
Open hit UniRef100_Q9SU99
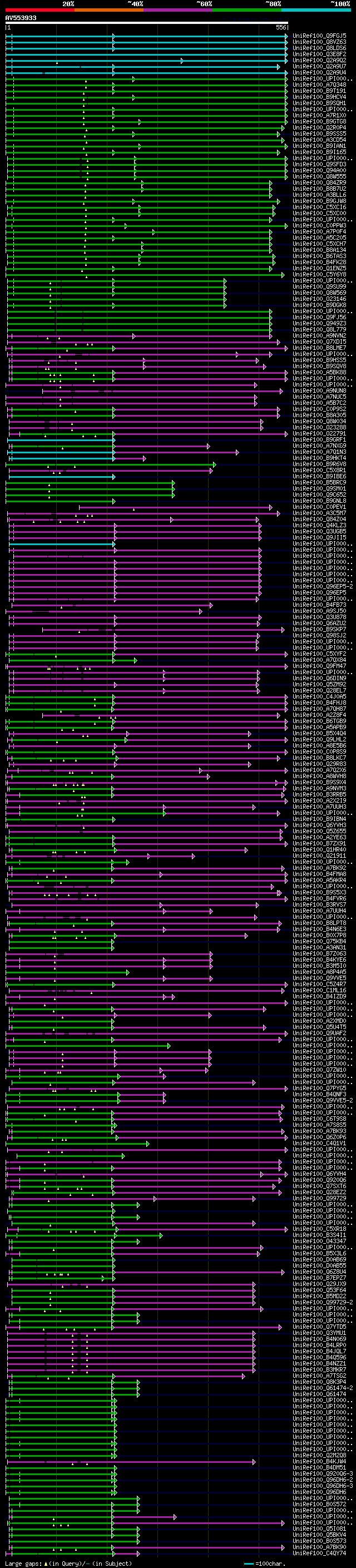tap(319, 286)
